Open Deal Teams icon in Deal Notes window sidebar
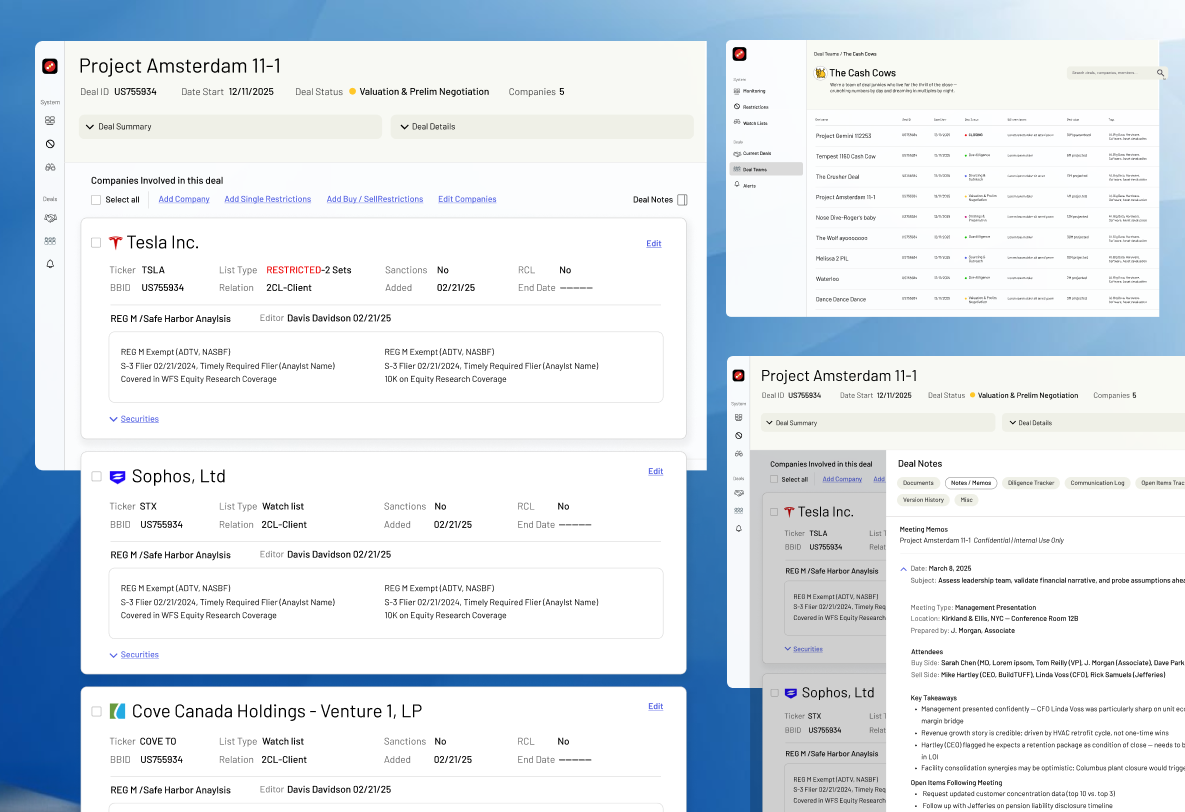This screenshot has width=1185, height=812. 738,511
